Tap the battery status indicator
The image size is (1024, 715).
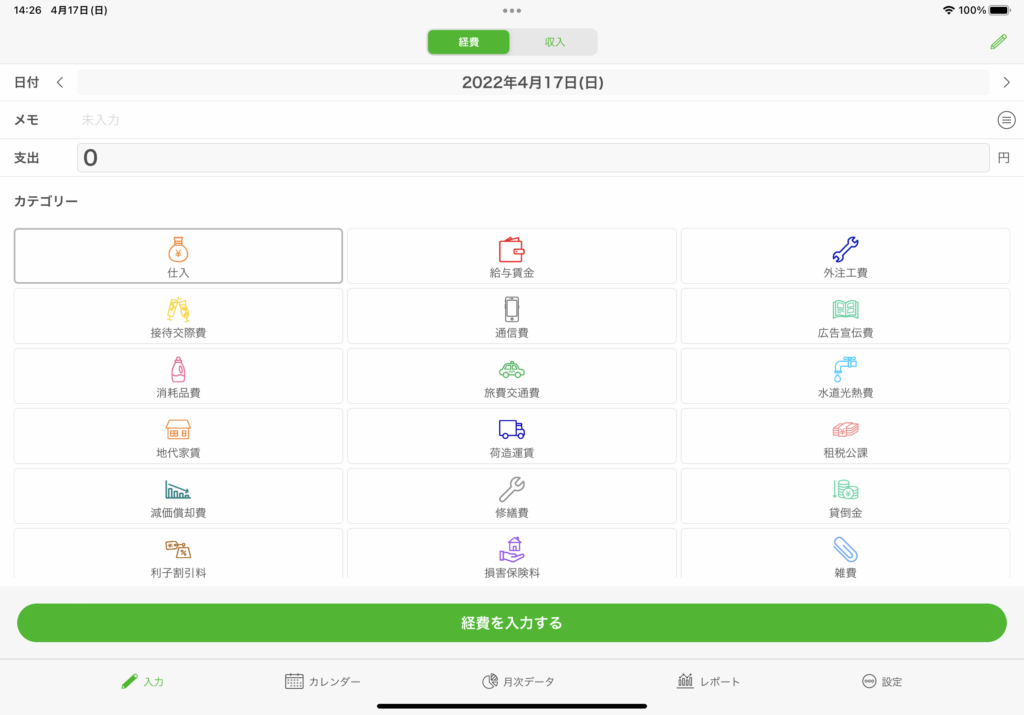click(999, 10)
